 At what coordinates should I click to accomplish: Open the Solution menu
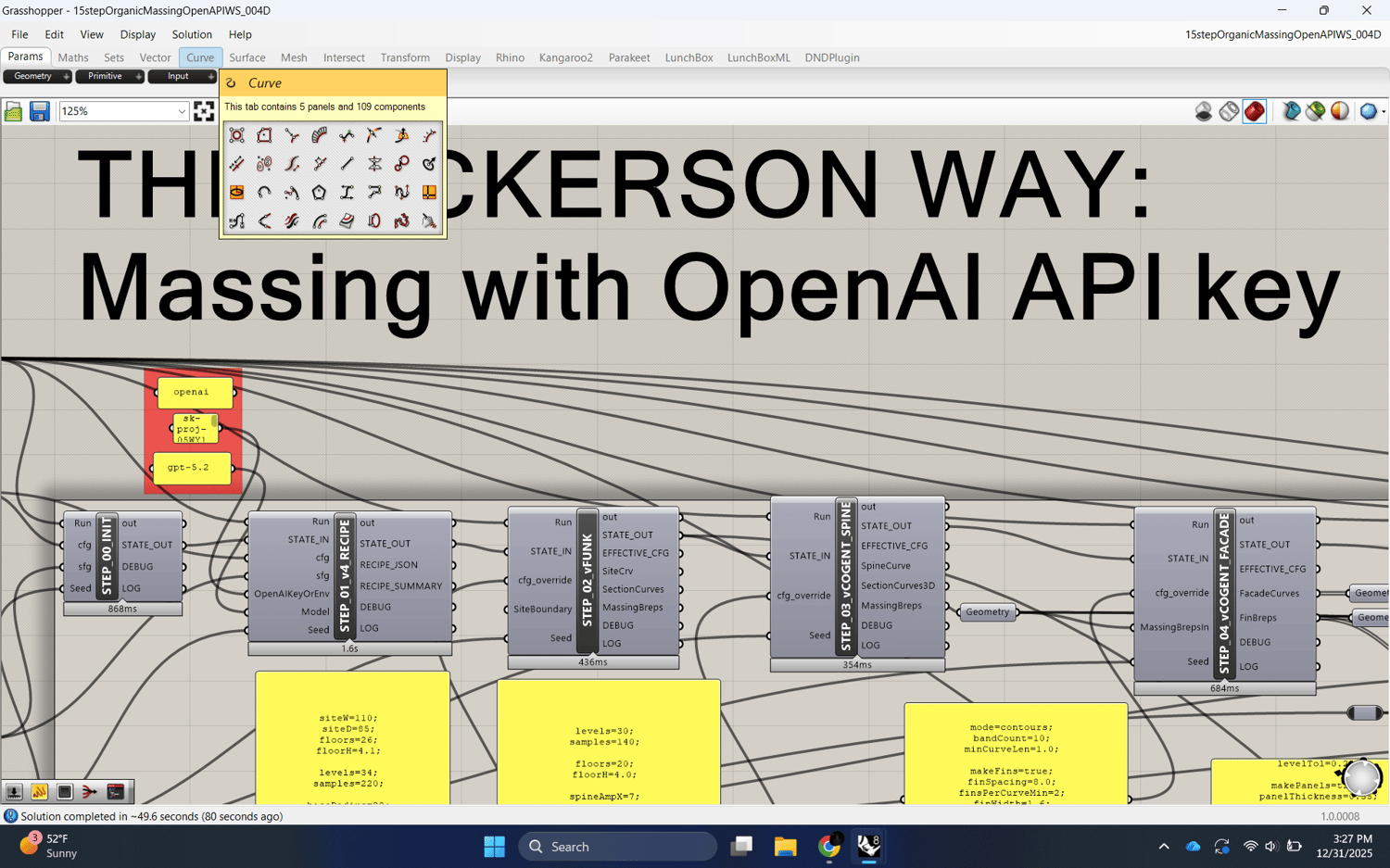point(192,34)
